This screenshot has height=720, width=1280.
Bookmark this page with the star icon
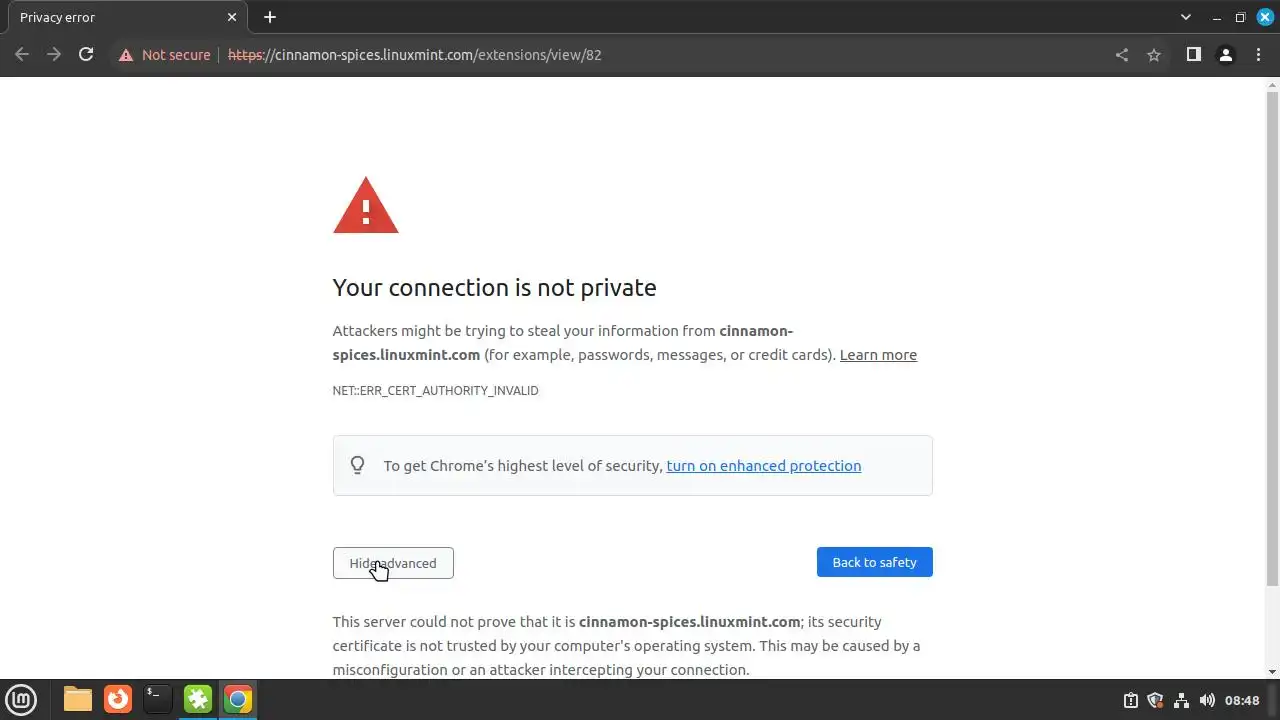click(x=1154, y=55)
